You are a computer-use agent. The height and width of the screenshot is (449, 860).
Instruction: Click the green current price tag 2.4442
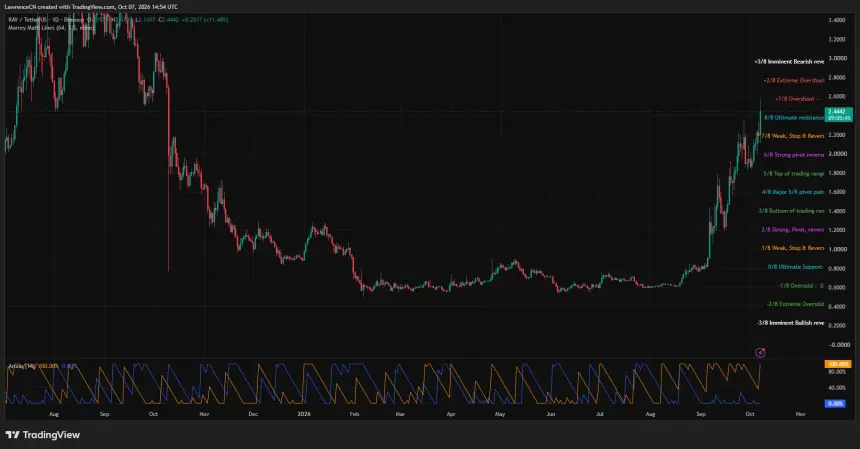coord(839,111)
